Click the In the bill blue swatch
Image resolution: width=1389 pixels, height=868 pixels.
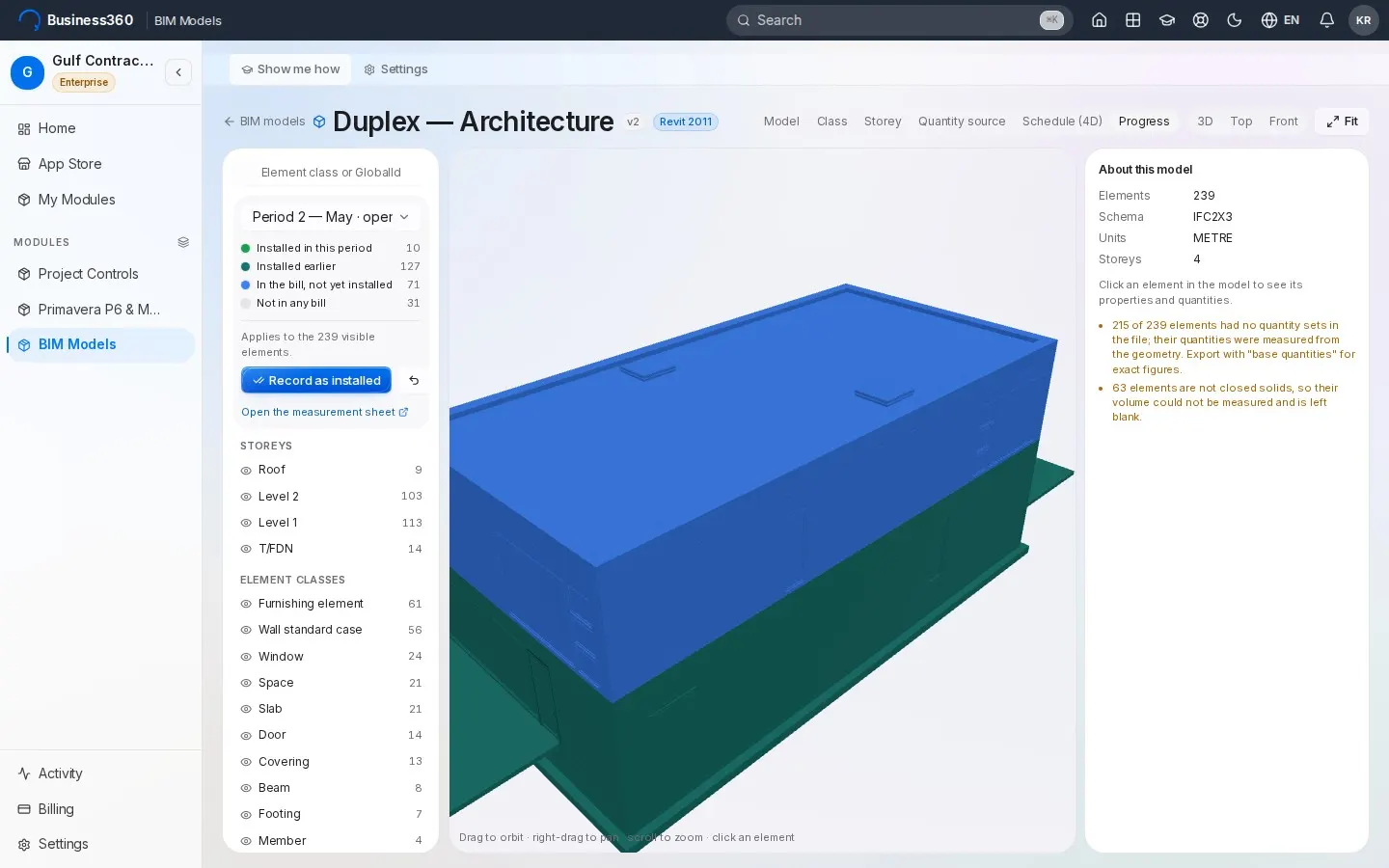click(x=246, y=285)
